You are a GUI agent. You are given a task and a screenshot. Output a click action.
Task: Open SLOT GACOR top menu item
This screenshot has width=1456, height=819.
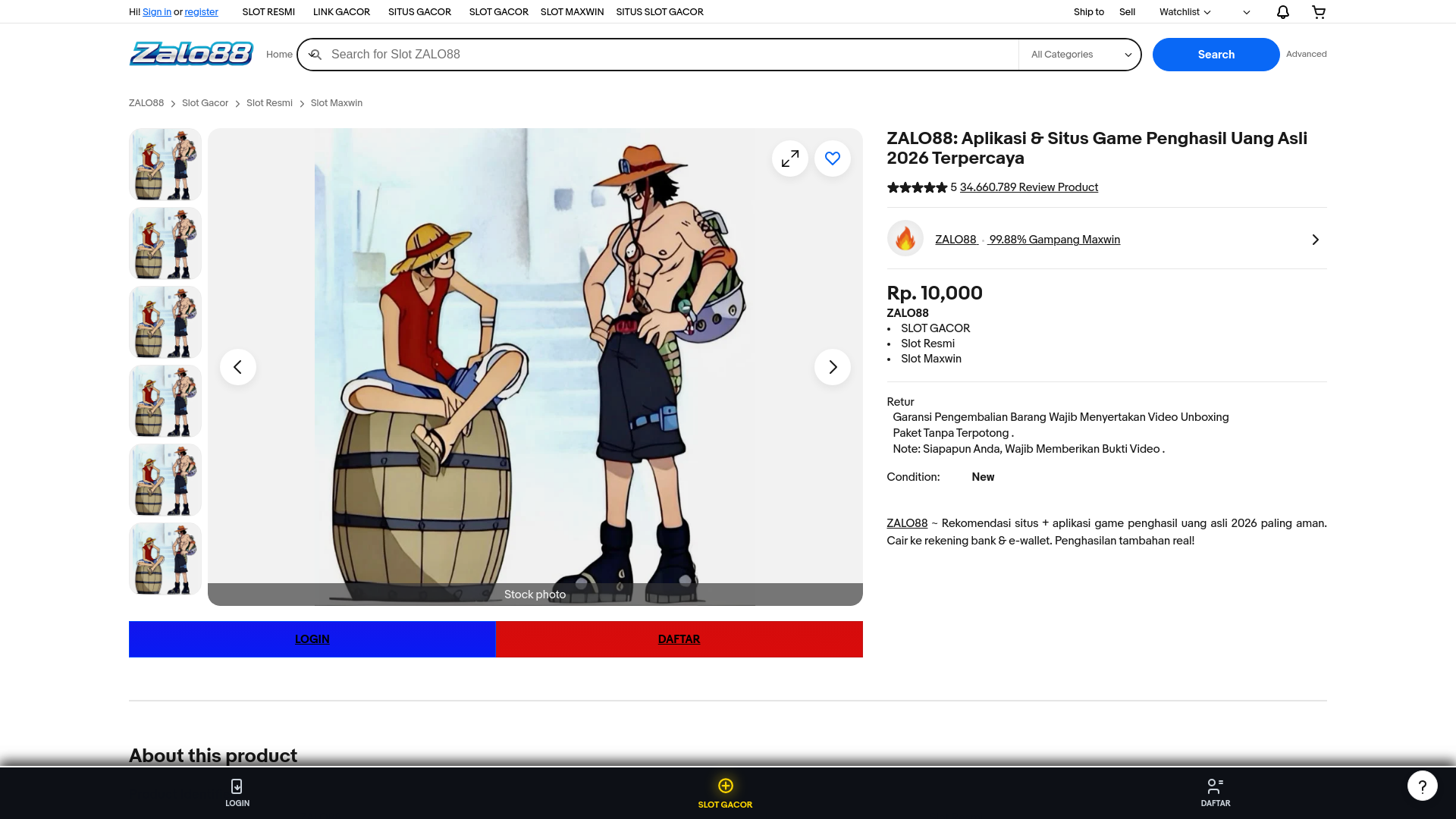click(498, 12)
